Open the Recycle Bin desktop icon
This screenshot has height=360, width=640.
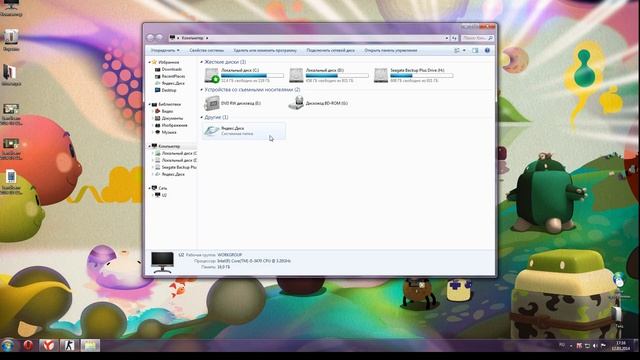point(11,40)
